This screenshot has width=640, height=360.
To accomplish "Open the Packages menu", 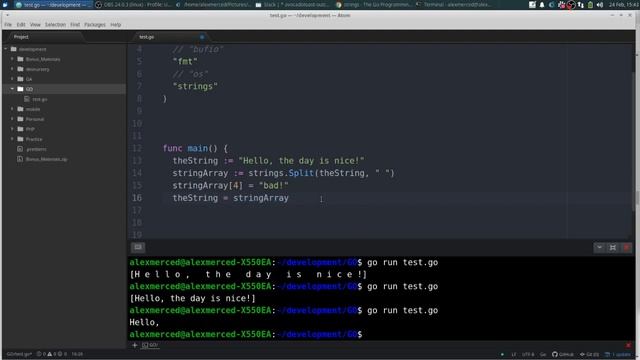I will 95,25.
